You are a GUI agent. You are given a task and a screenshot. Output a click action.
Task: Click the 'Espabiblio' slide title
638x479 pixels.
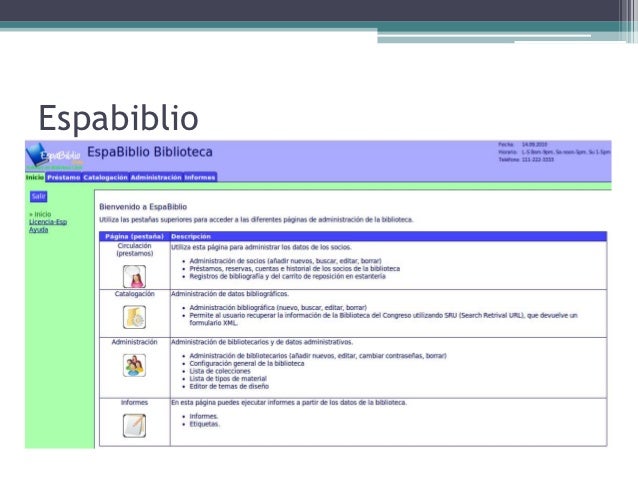click(x=118, y=118)
